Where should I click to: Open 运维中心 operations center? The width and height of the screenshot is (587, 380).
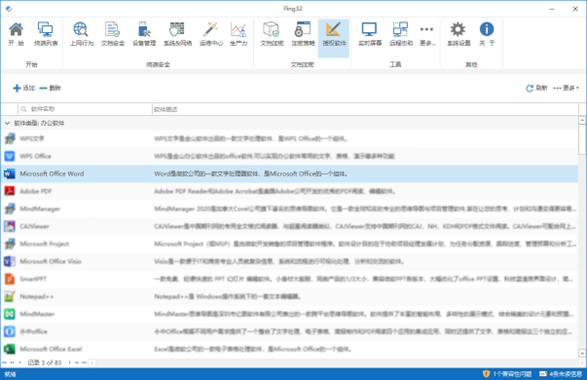211,34
